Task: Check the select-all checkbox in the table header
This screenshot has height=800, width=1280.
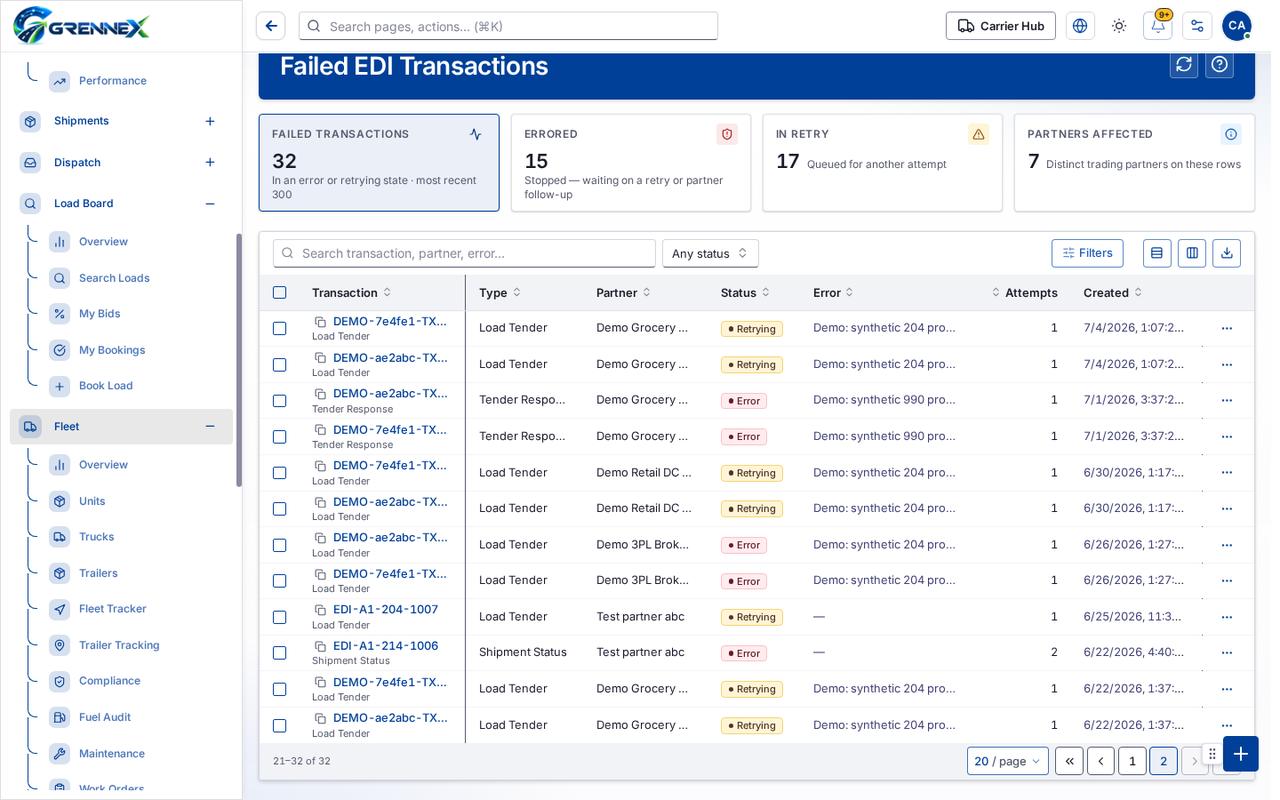Action: (x=279, y=293)
